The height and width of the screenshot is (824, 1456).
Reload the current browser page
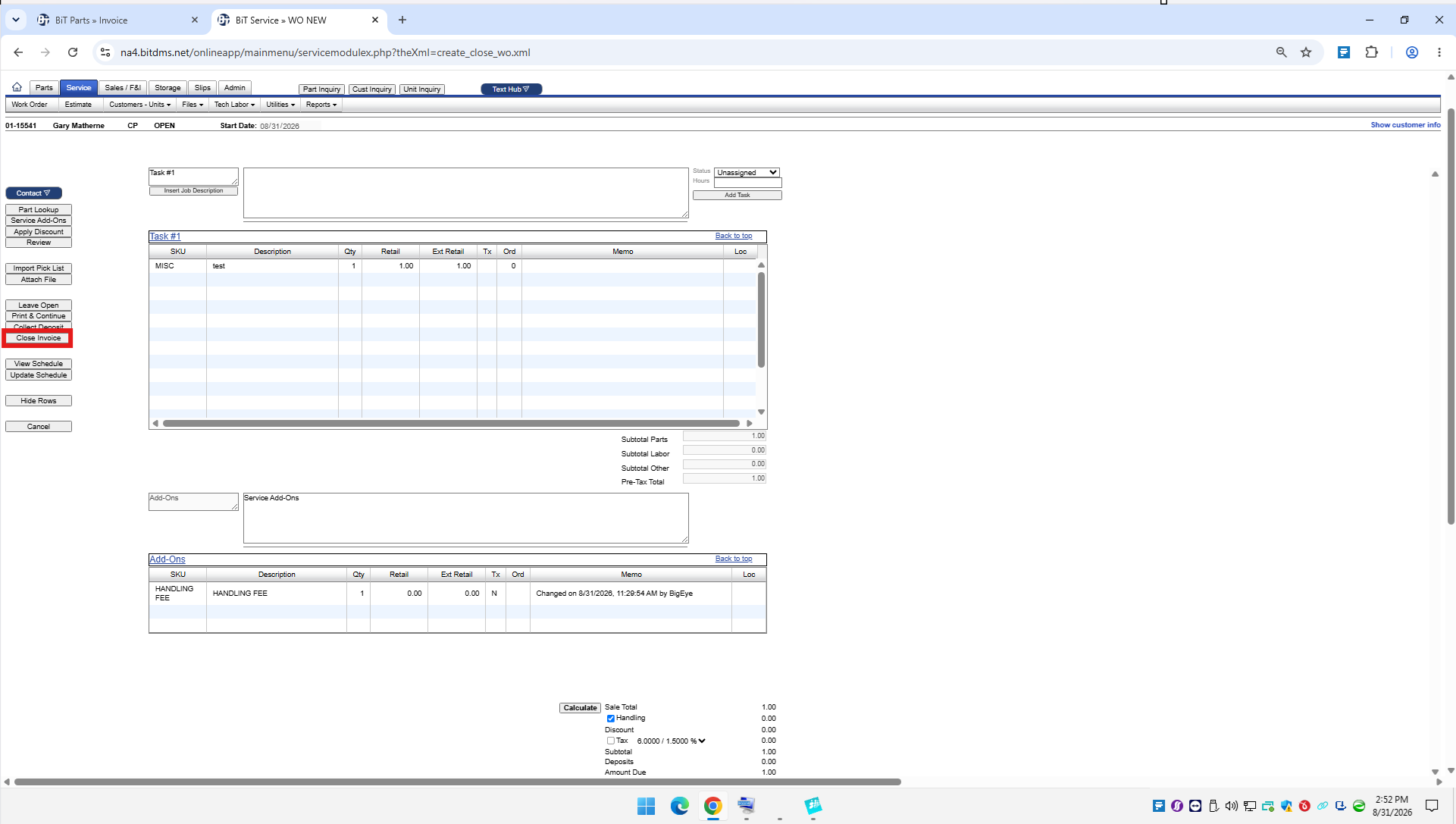pos(73,52)
